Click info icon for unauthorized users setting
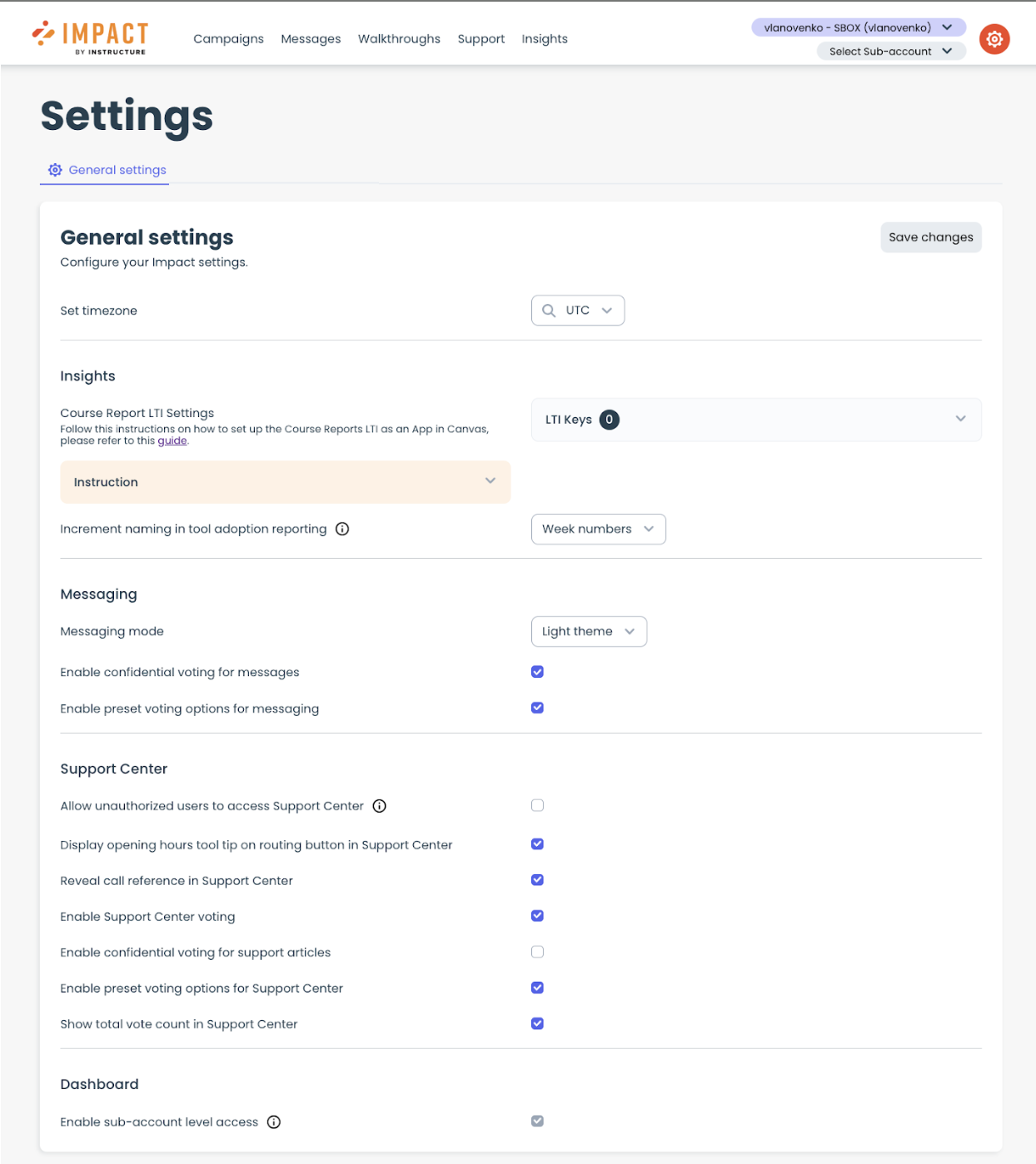 point(380,806)
